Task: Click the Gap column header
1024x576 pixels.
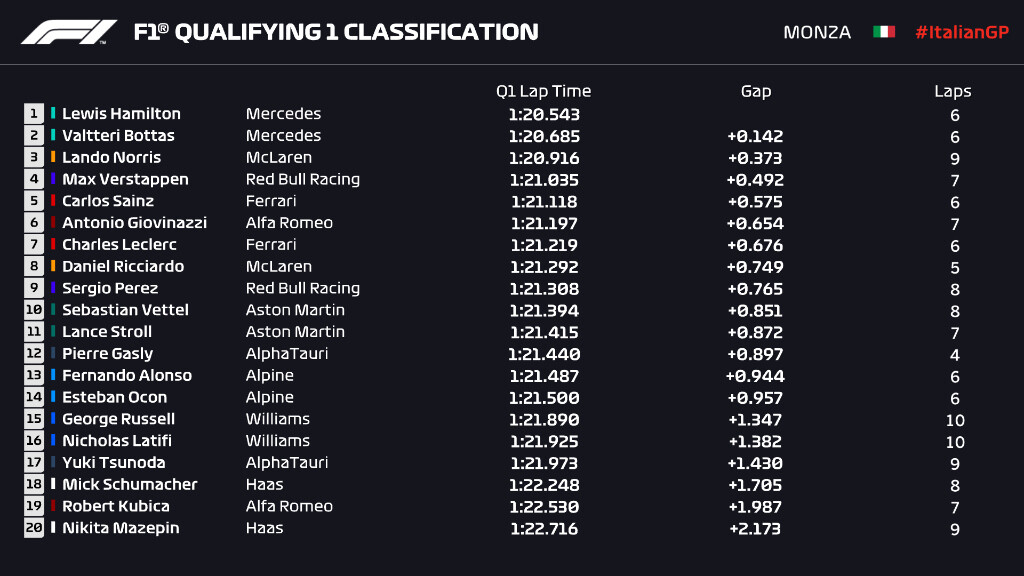Action: (x=756, y=91)
